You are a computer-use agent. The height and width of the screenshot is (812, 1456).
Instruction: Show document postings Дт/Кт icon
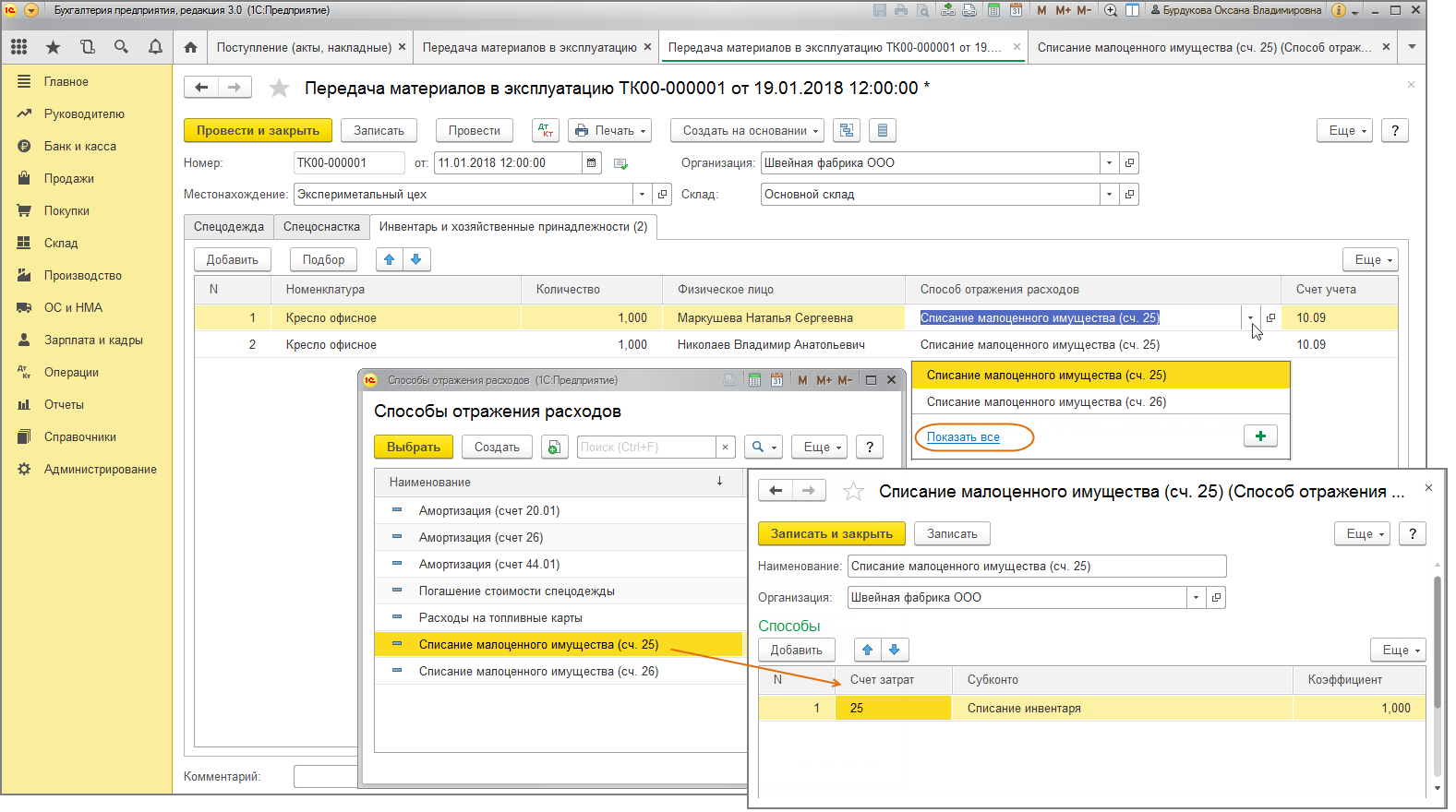546,130
